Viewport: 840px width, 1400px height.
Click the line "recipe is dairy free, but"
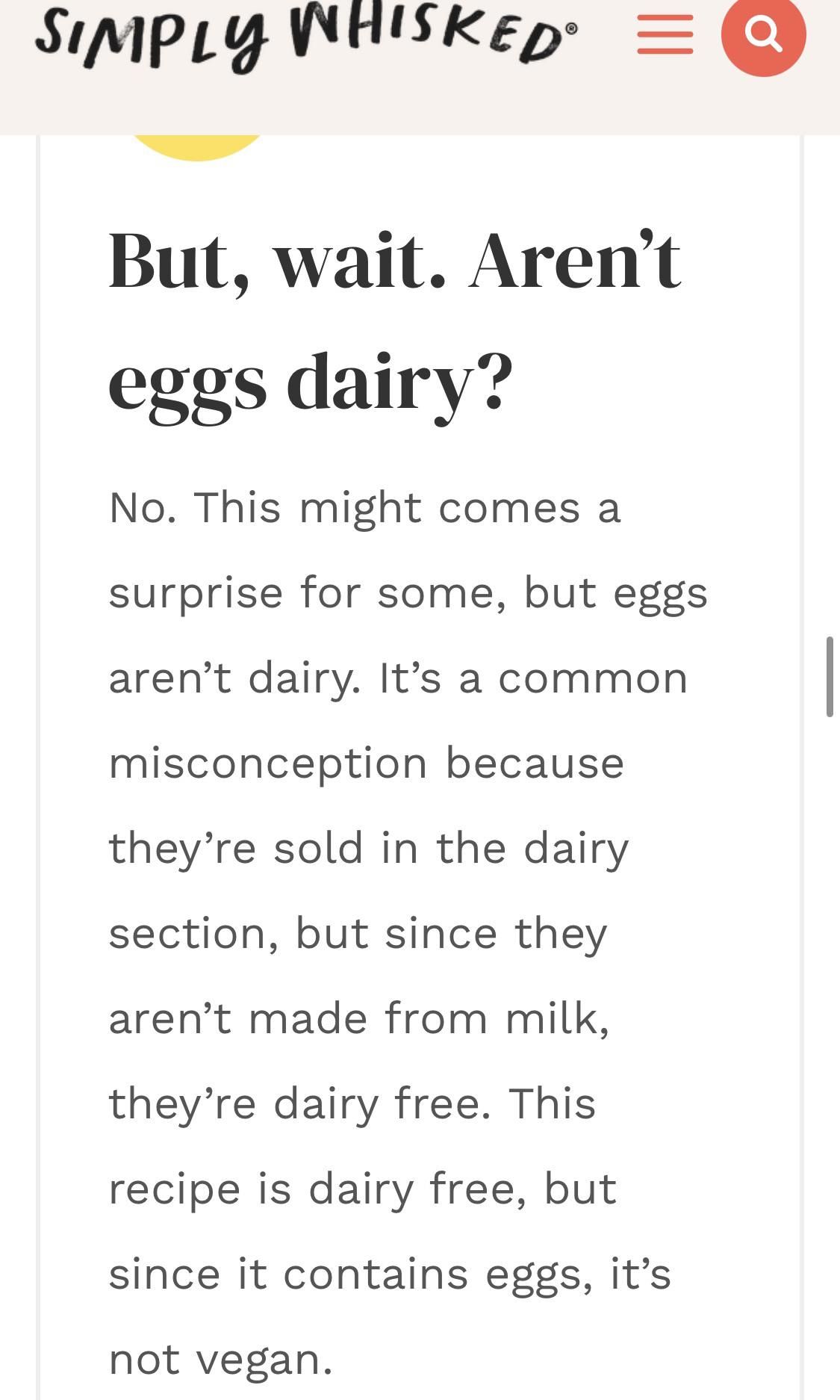[x=363, y=1190]
